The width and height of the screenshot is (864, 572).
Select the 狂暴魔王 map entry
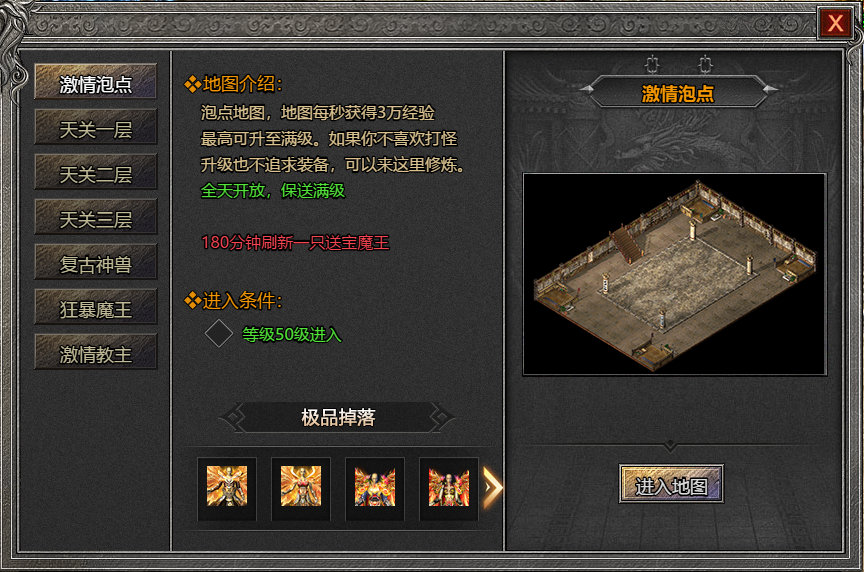coord(95,307)
